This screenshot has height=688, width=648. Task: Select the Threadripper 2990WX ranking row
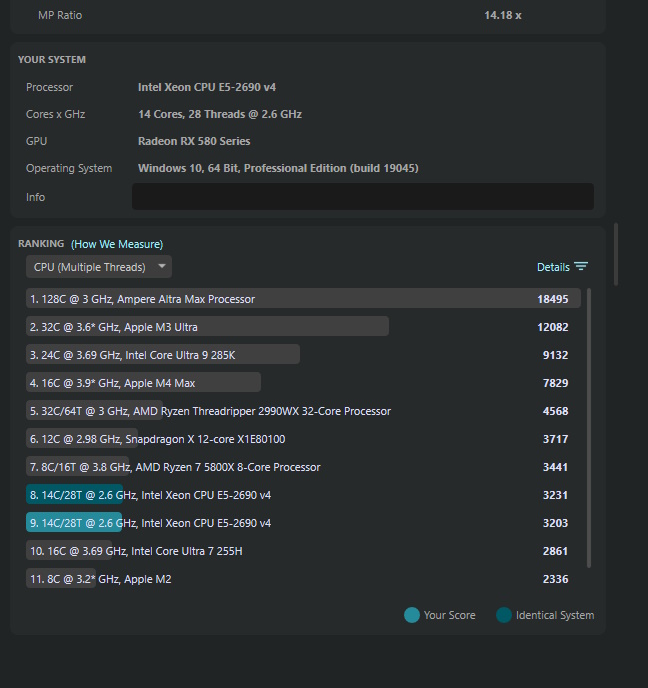[x=303, y=411]
